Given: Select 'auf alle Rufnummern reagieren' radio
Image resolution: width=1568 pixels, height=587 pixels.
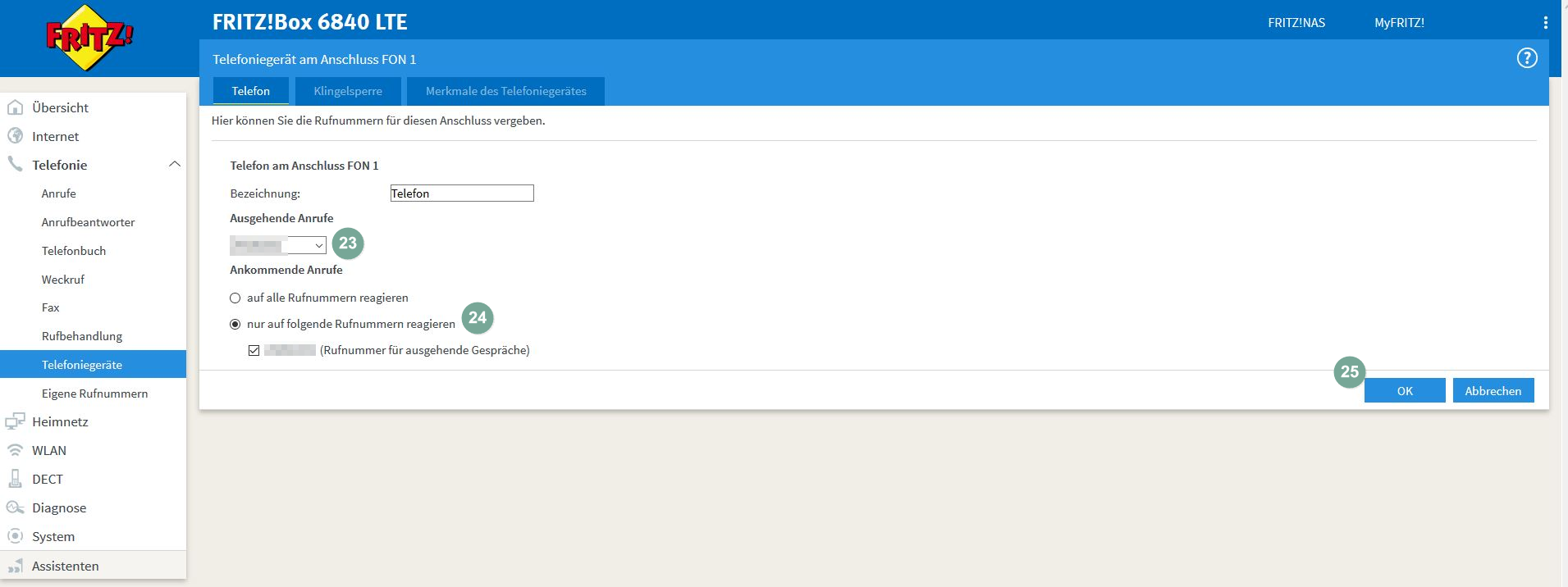Looking at the screenshot, I should pos(235,298).
